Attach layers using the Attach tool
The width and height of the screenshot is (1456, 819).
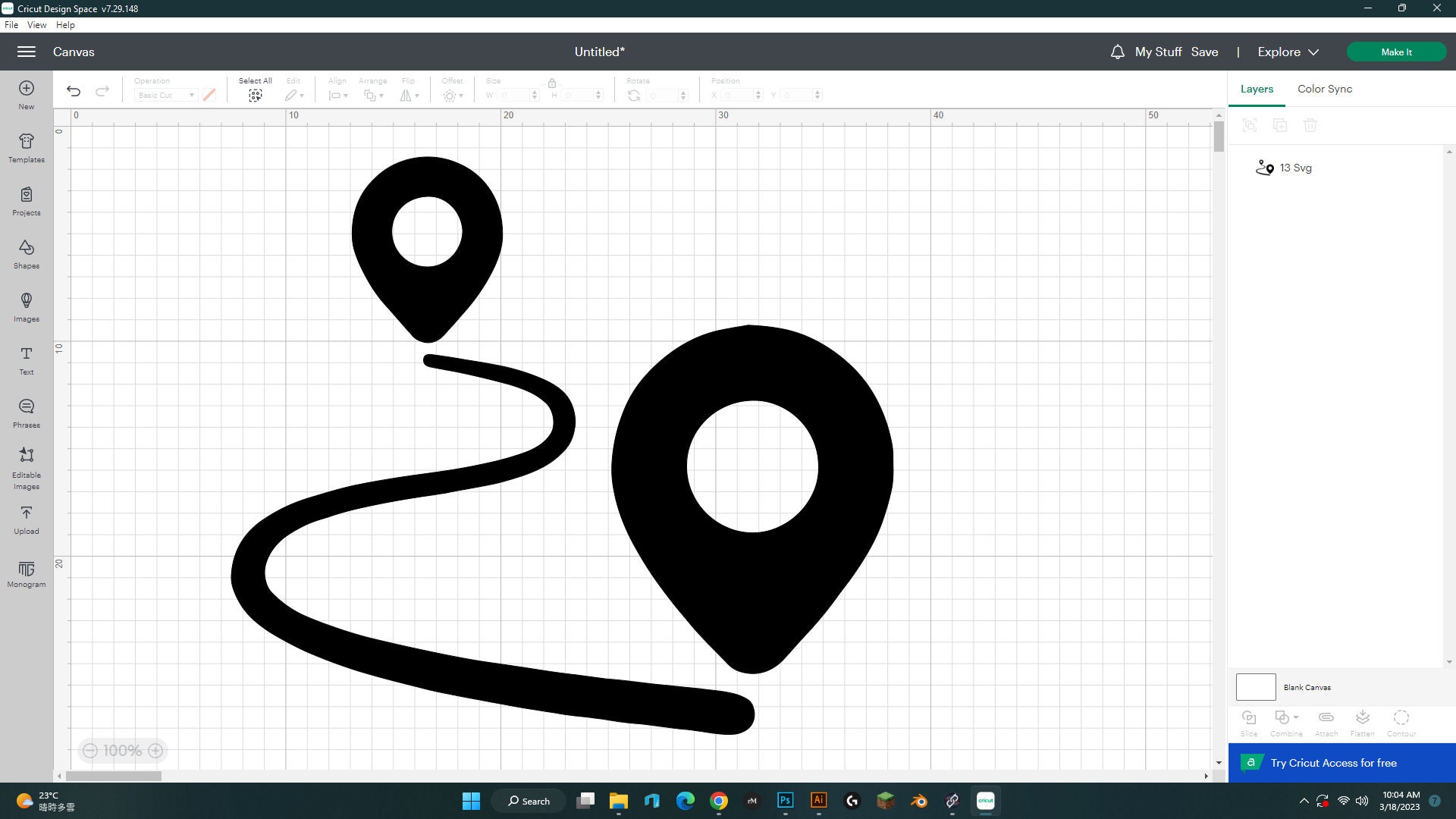click(1326, 720)
